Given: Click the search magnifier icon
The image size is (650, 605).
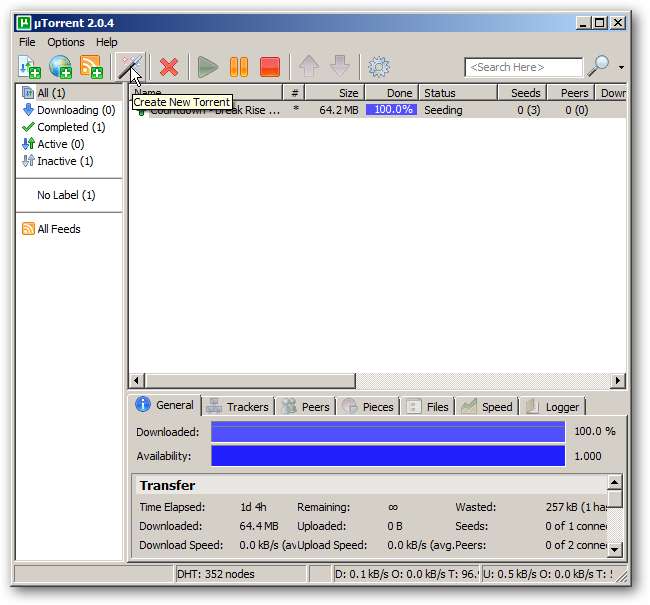Looking at the screenshot, I should 598,67.
